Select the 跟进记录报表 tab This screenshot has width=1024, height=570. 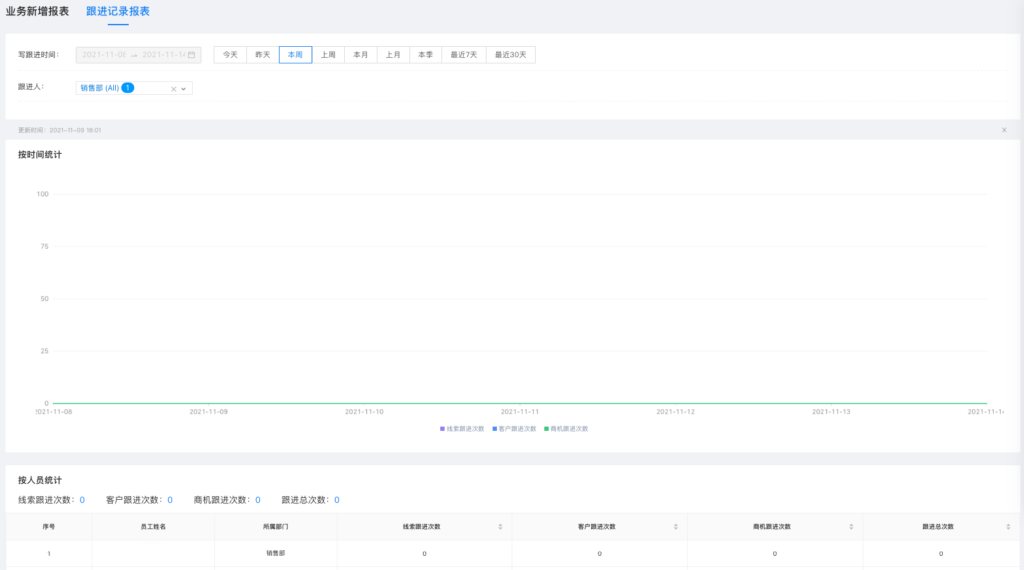tap(118, 11)
